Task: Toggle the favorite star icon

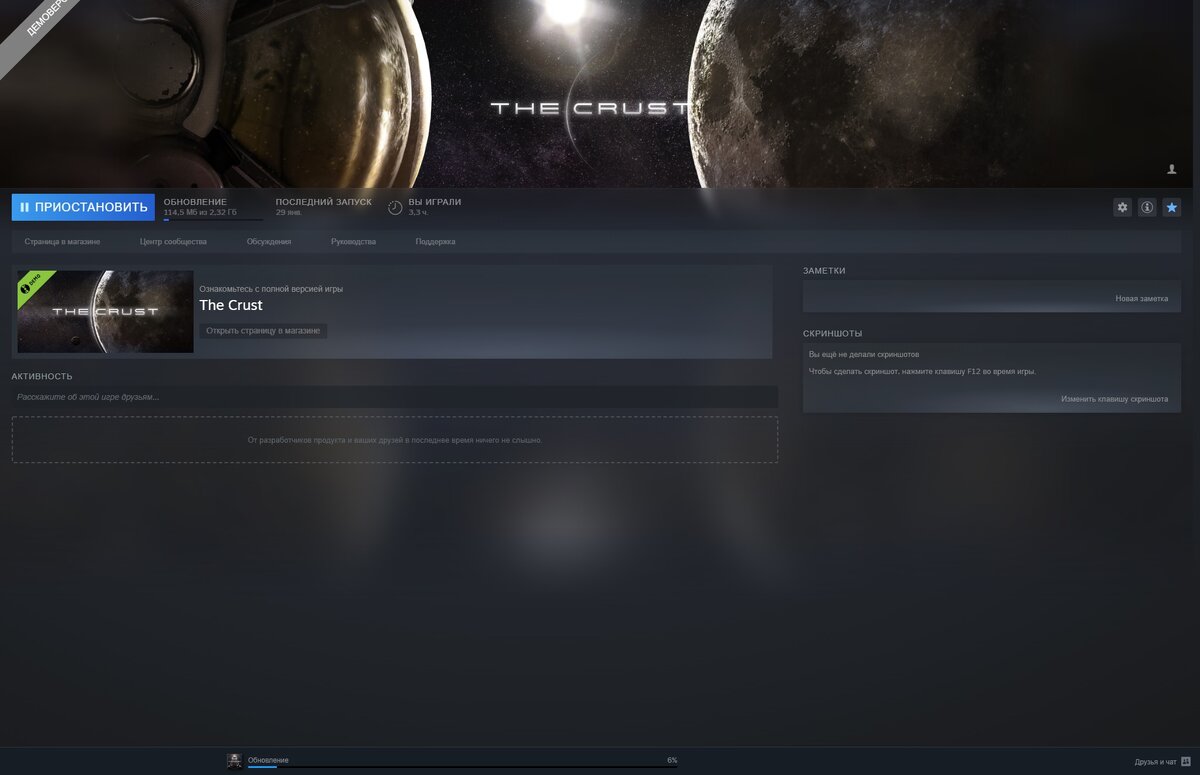Action: tap(1172, 207)
